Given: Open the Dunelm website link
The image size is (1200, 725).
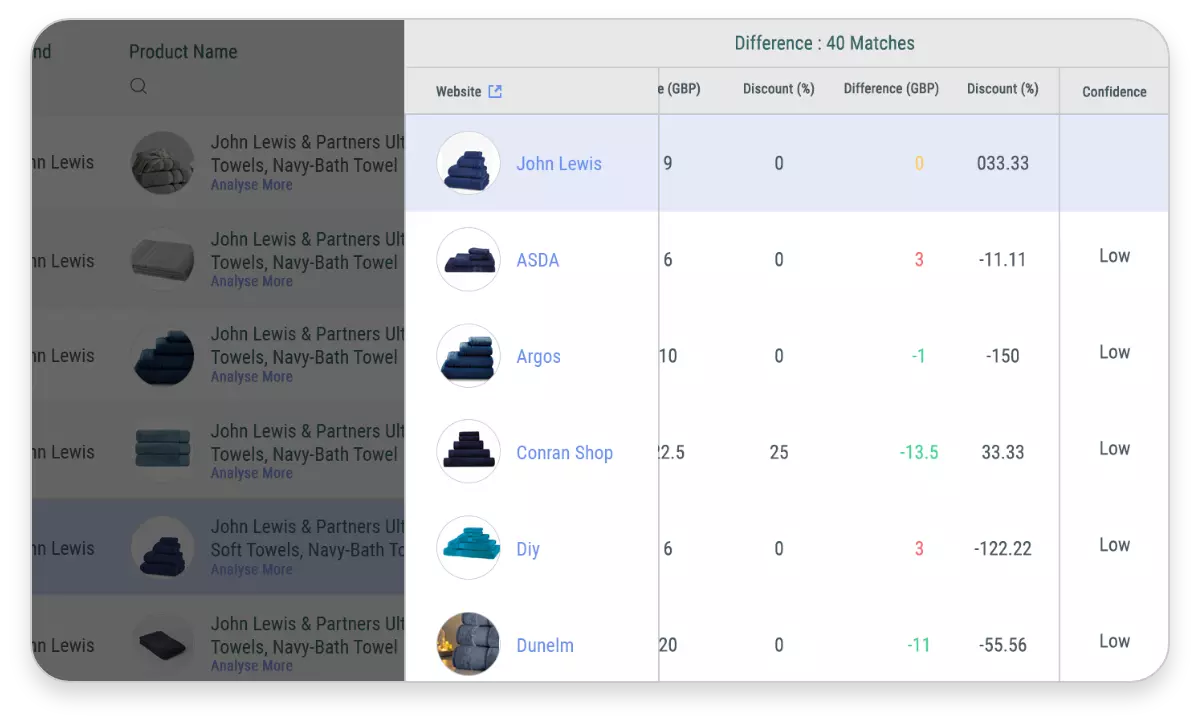Looking at the screenshot, I should coord(545,646).
